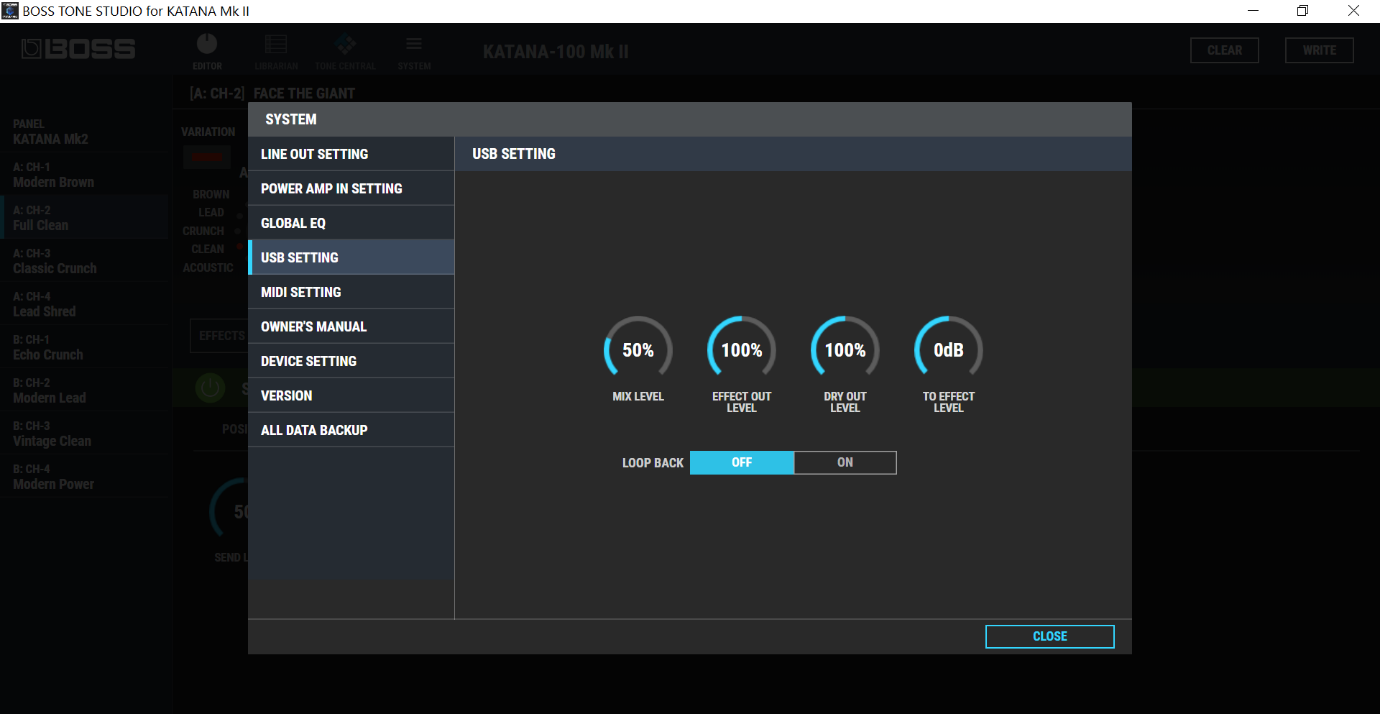Set Loop Back to OFF
This screenshot has height=714, width=1380.
point(742,463)
